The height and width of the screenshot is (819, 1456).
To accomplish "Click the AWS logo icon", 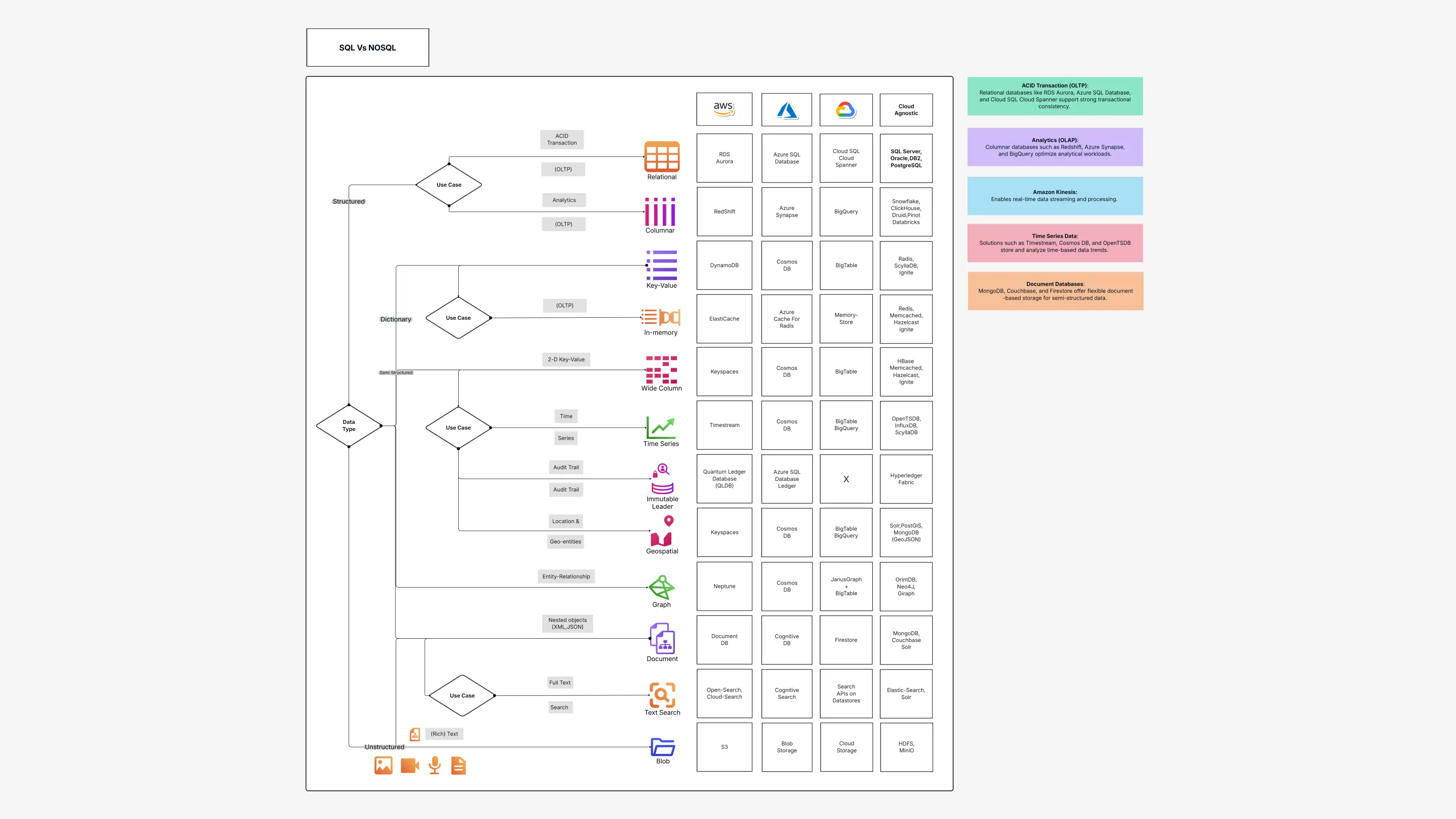I will coord(724,109).
